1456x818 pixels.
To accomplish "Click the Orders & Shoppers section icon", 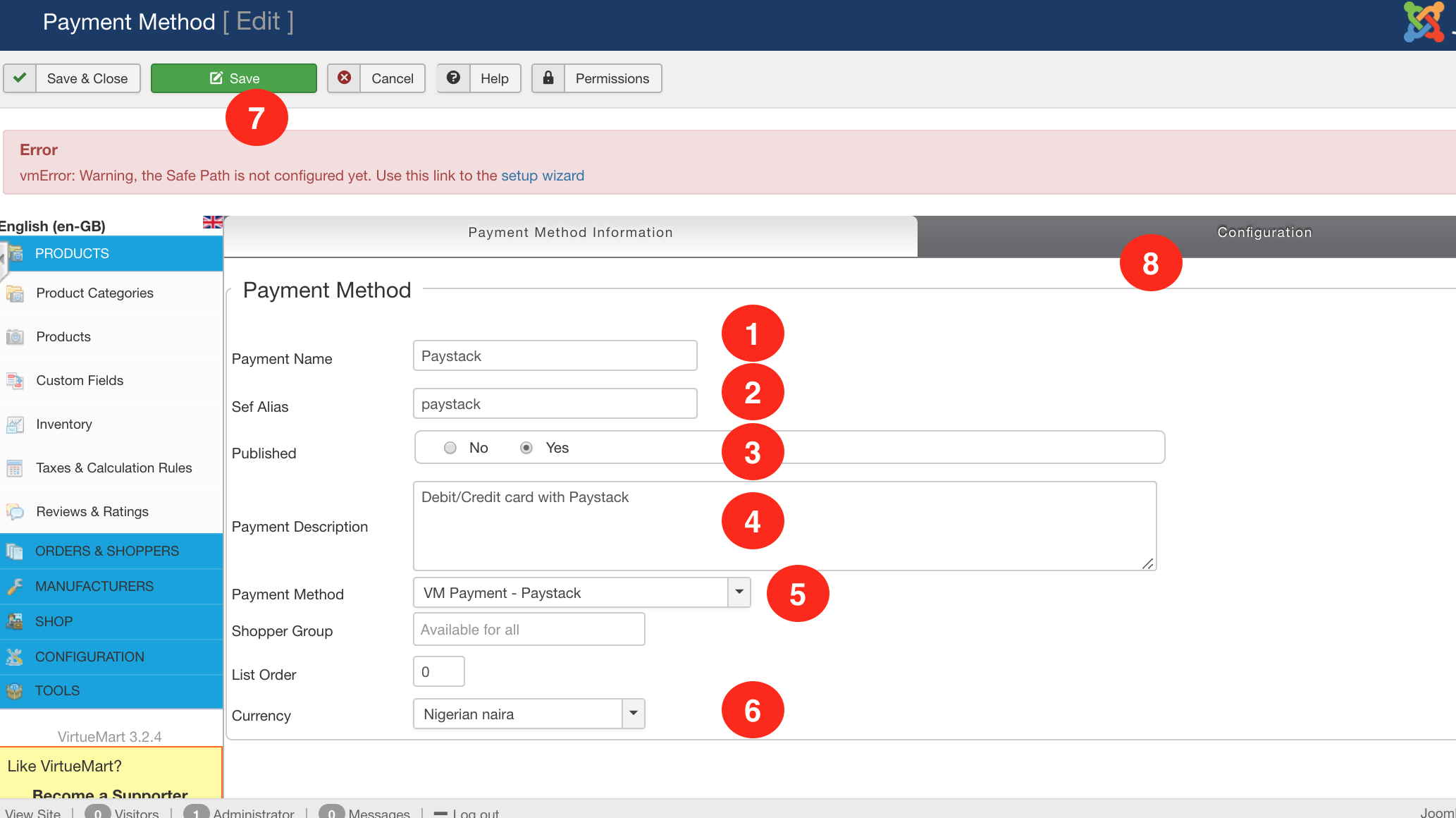I will (15, 551).
